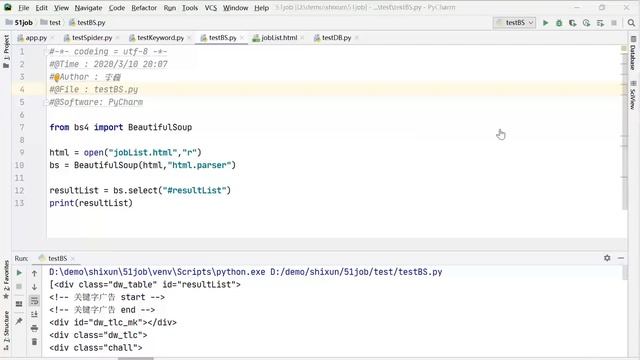Viewport: 640px width, 360px height.
Task: Open the Navigate menu
Action: pyautogui.click(x=88, y=8)
